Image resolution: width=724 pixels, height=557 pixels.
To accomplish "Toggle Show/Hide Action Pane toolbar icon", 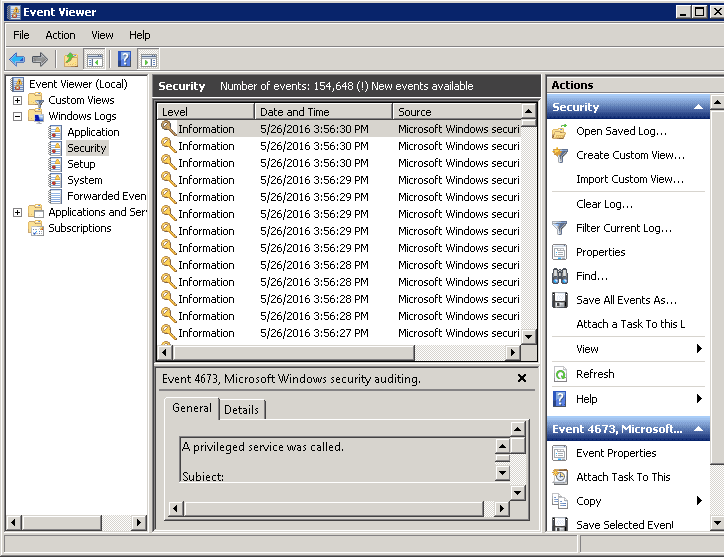I will coord(149,60).
